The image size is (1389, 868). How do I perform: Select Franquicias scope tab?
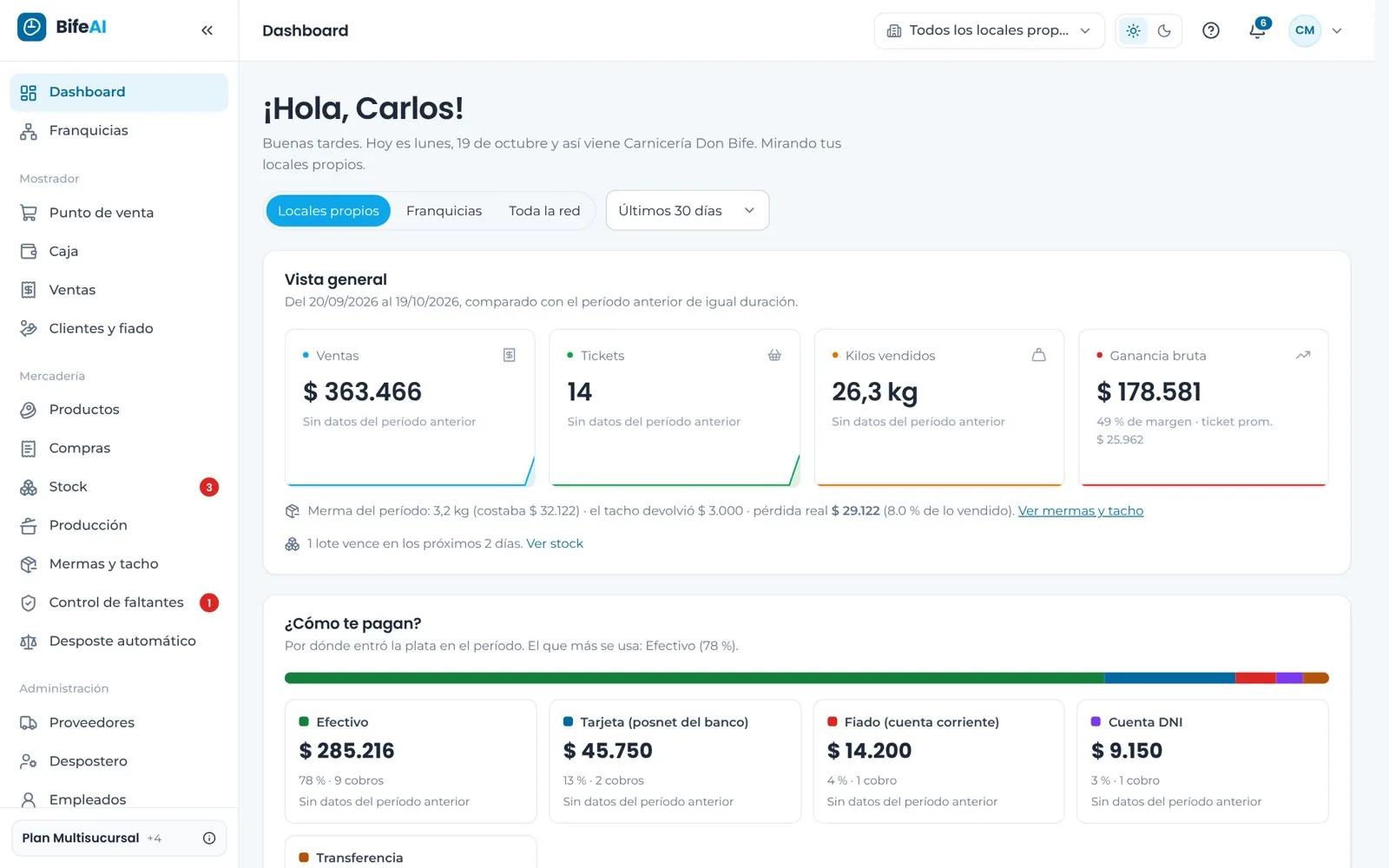click(x=444, y=211)
